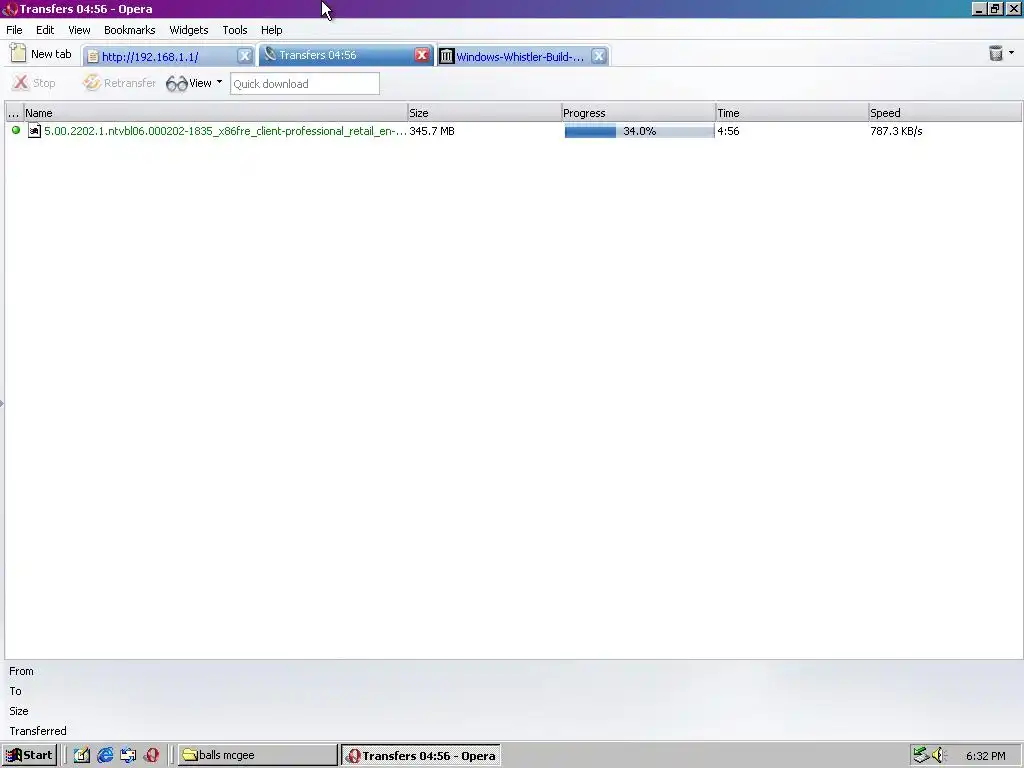Screen dimensions: 1024x768
Task: Sort transfers by Speed column
Action: 945,113
